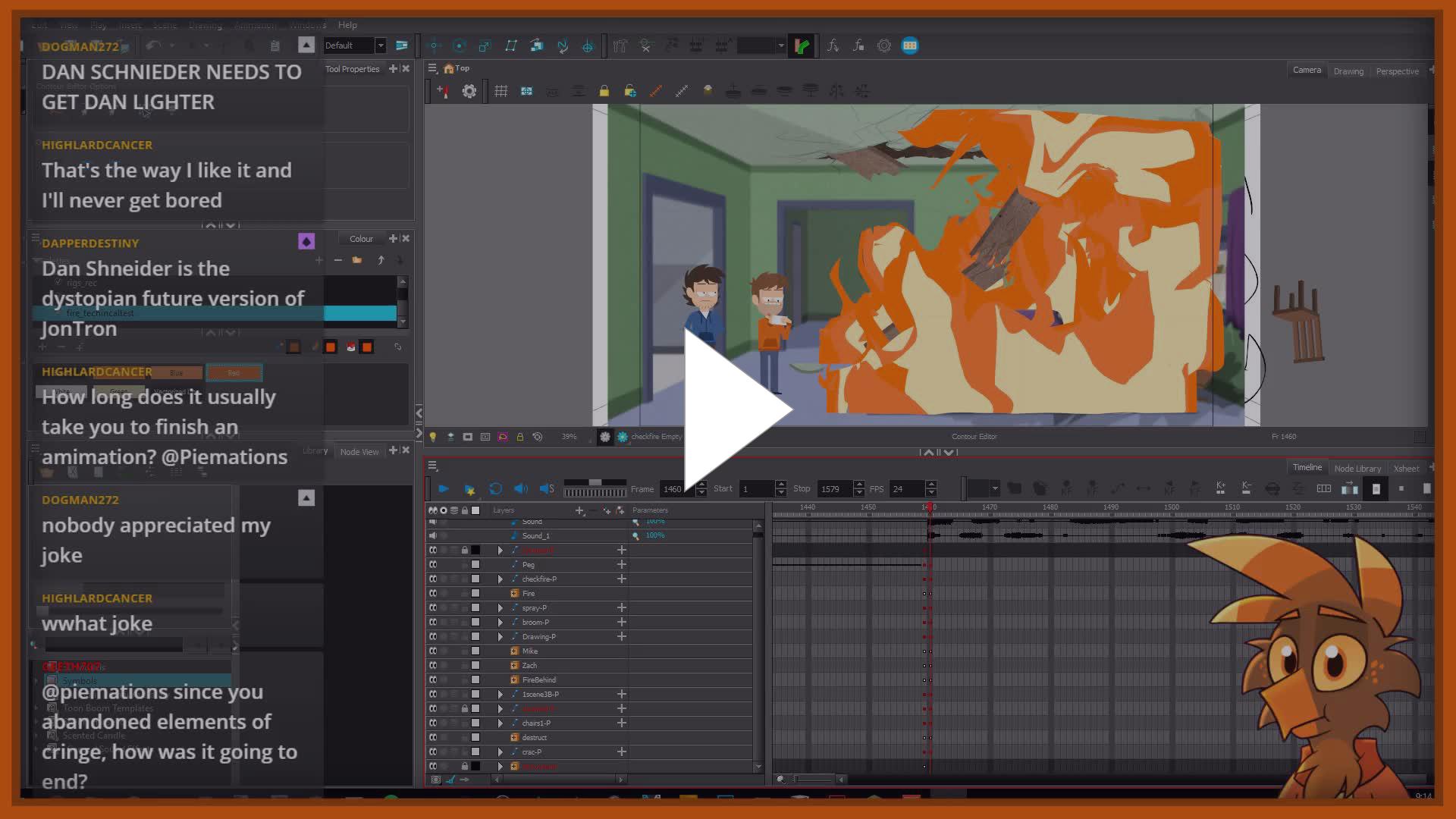Expand the Drawing-P layer triangle
The height and width of the screenshot is (819, 1456).
[500, 637]
